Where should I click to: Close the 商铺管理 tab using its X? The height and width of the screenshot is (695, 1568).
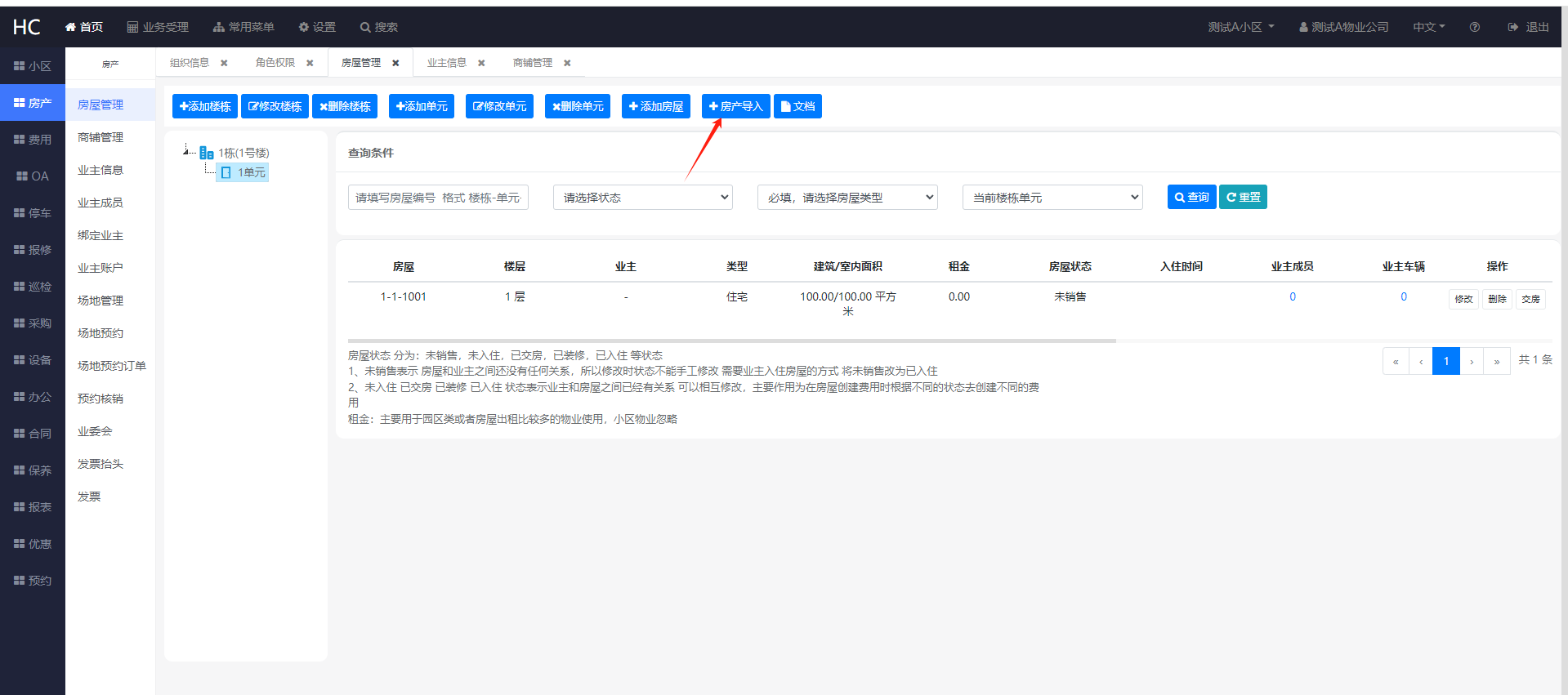coord(567,63)
